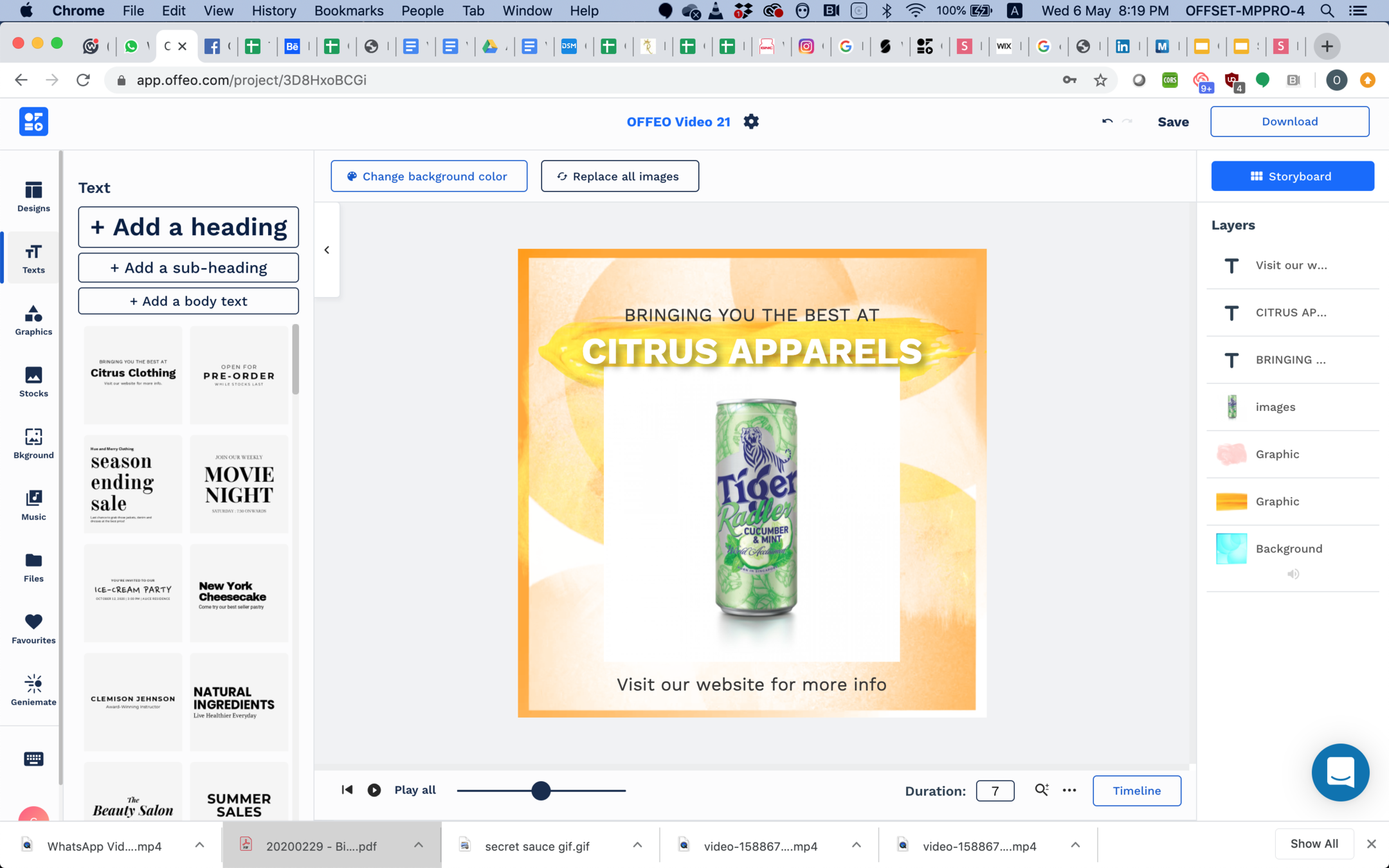Open the Bkground sidebar section

point(33,444)
